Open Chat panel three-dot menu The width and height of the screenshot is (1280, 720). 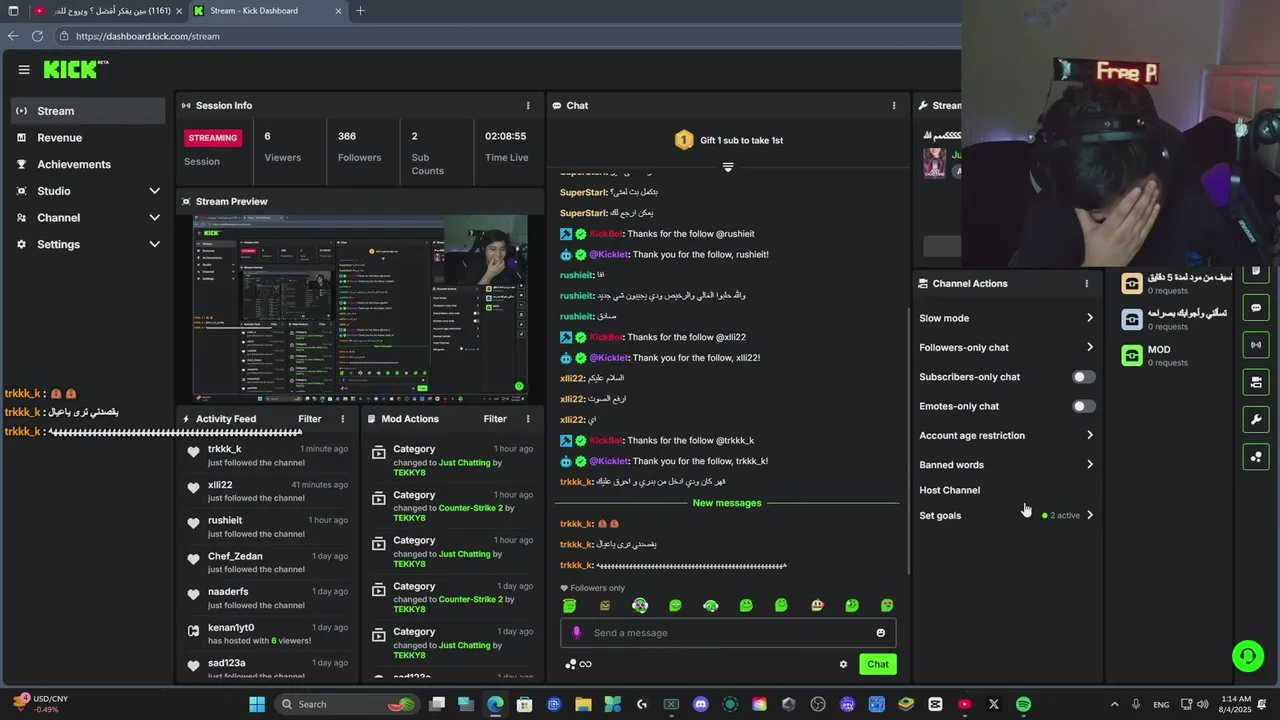pyautogui.click(x=894, y=105)
